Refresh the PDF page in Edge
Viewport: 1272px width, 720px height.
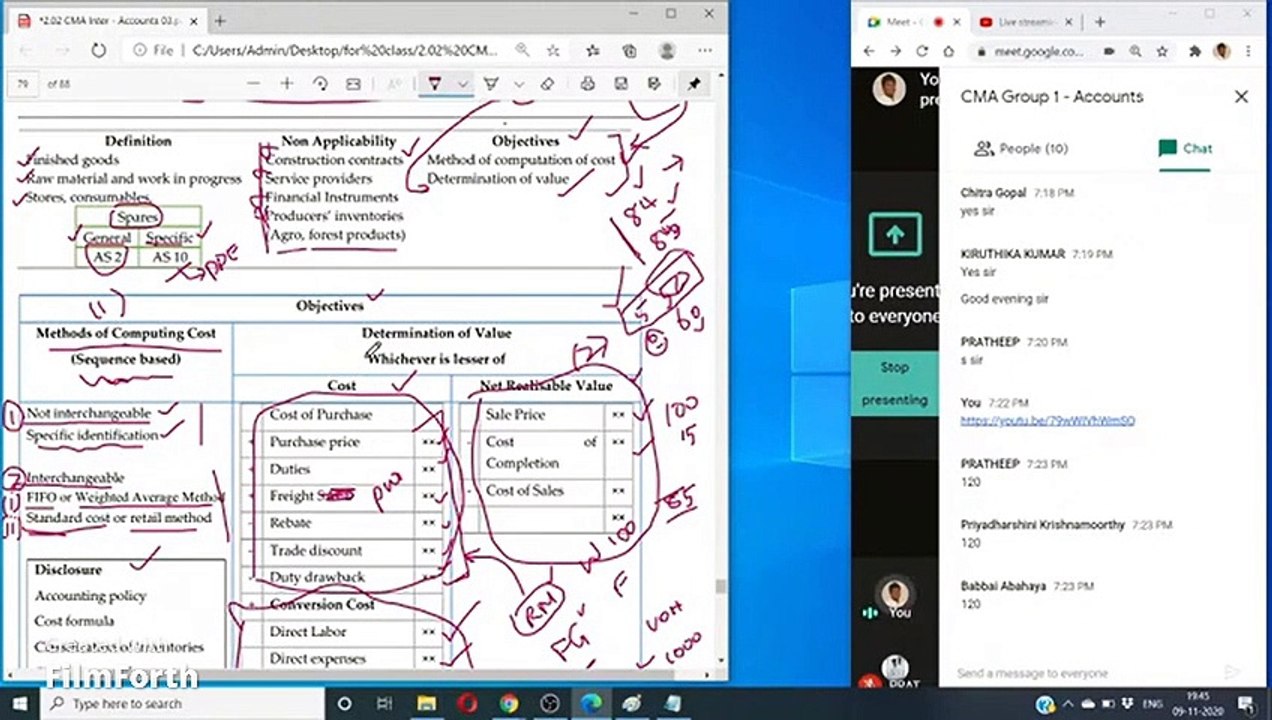pyautogui.click(x=98, y=50)
